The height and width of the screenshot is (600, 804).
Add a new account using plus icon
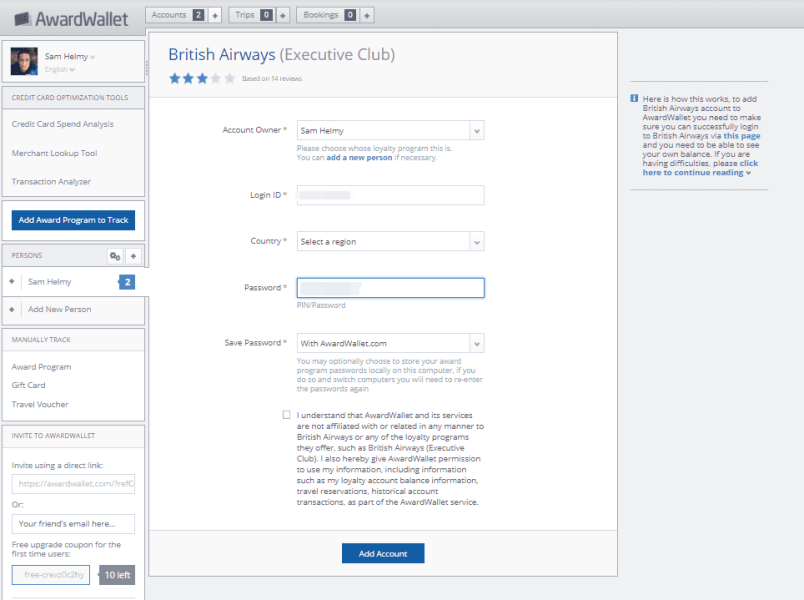point(215,15)
